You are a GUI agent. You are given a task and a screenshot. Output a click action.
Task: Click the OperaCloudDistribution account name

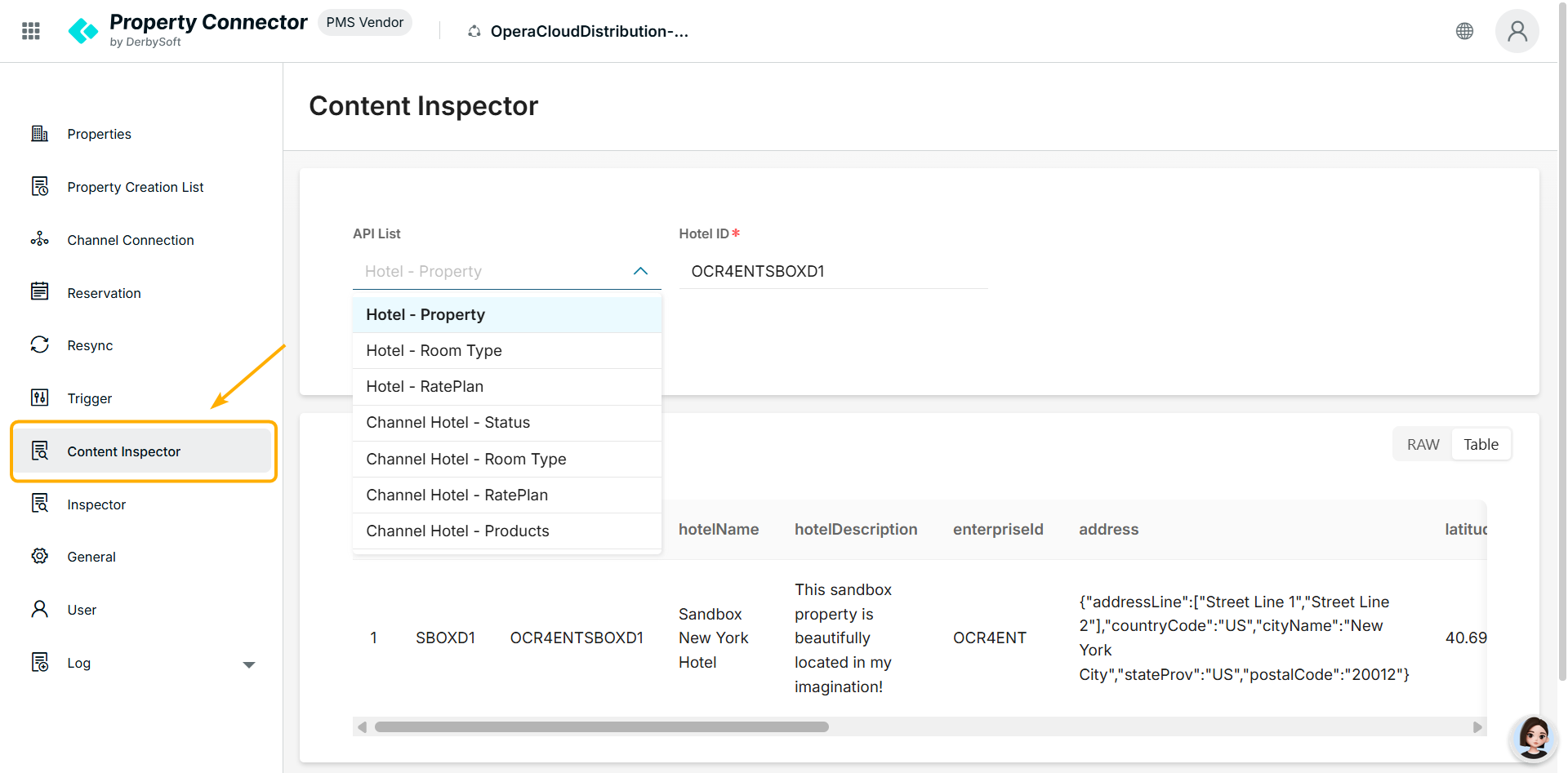click(x=589, y=31)
